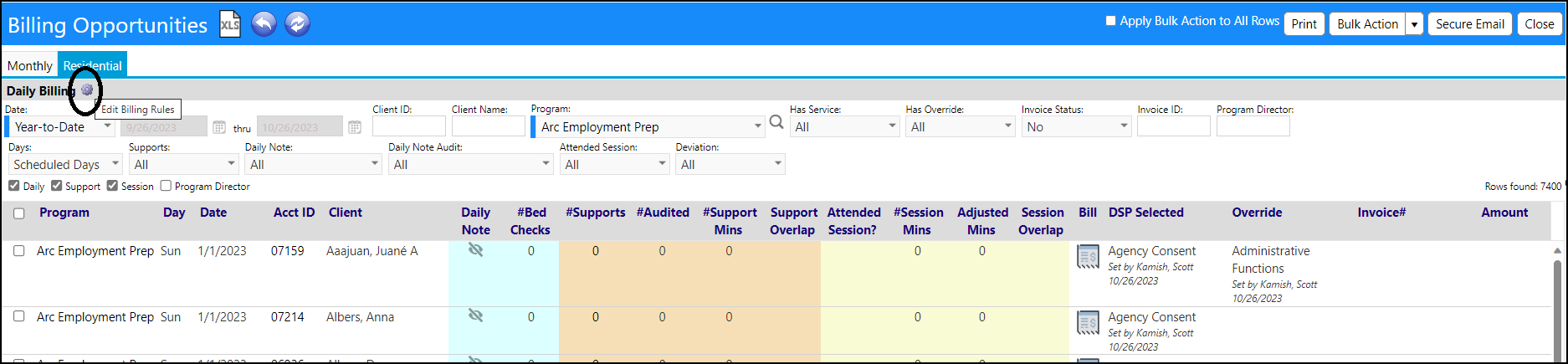Open the end date calendar picker

(355, 127)
